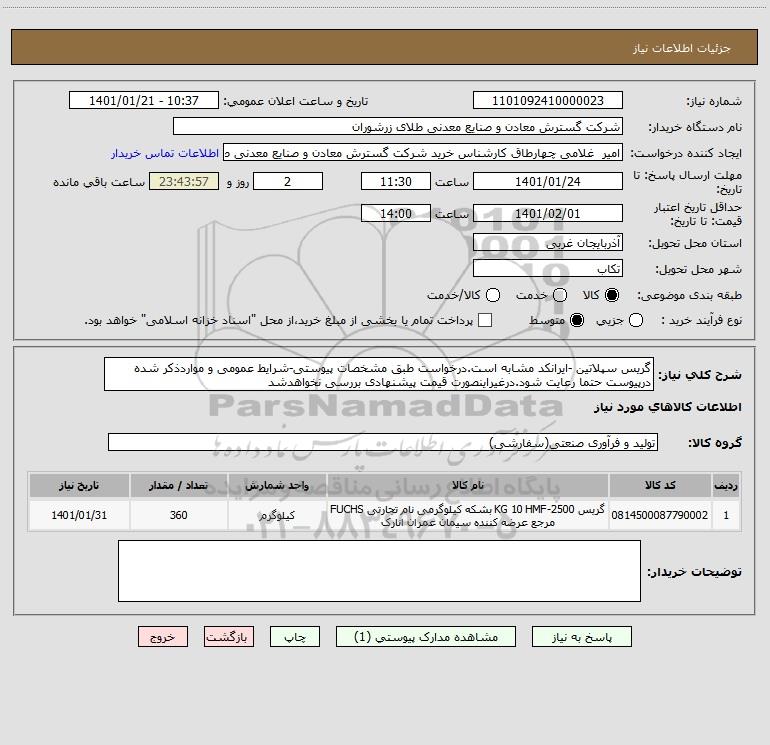Open 'اطلاعات تماس خریدار' link

pyautogui.click(x=165, y=153)
